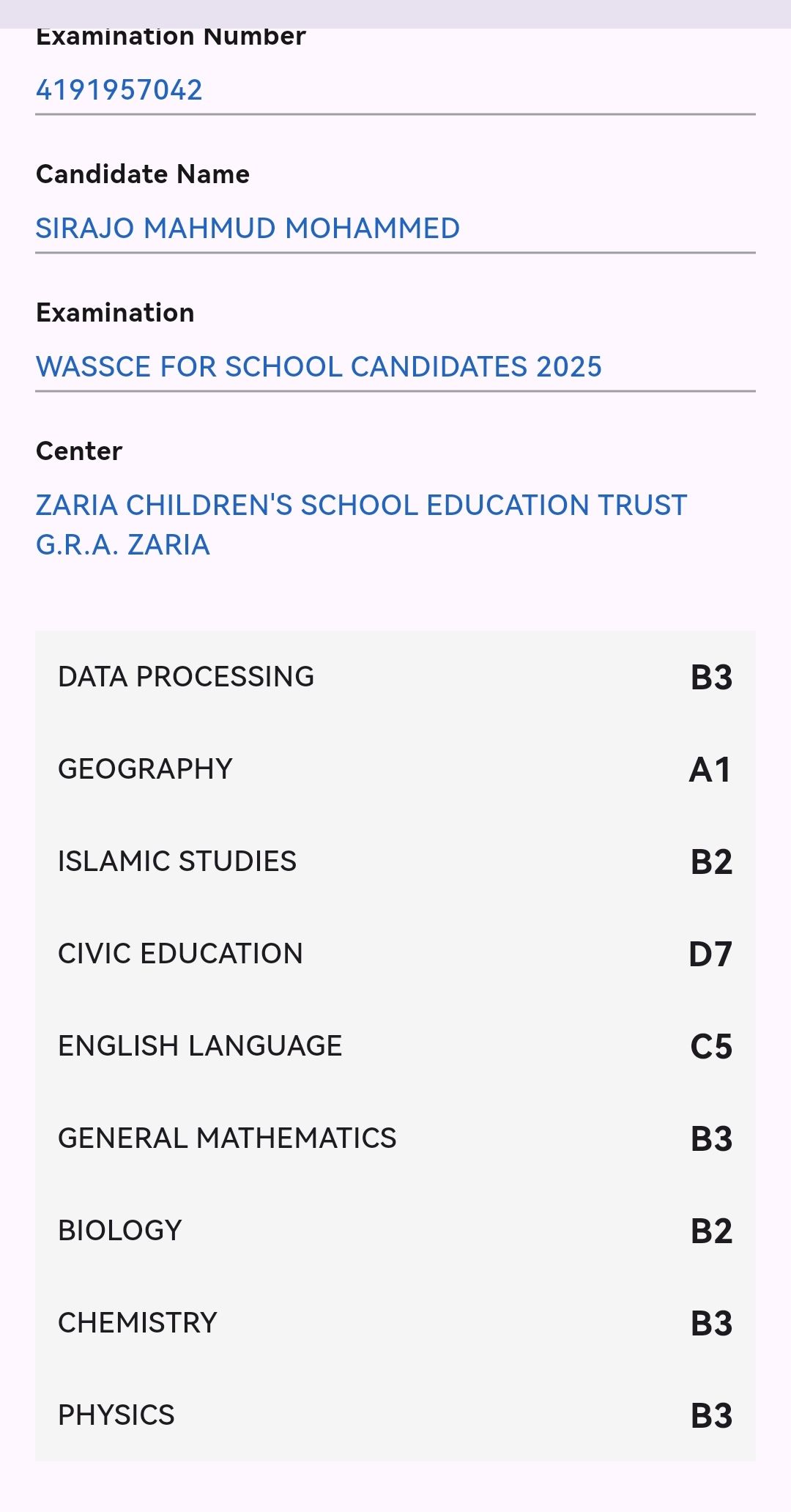
Task: Click the D7 grade for Civic Education
Action: (x=710, y=955)
